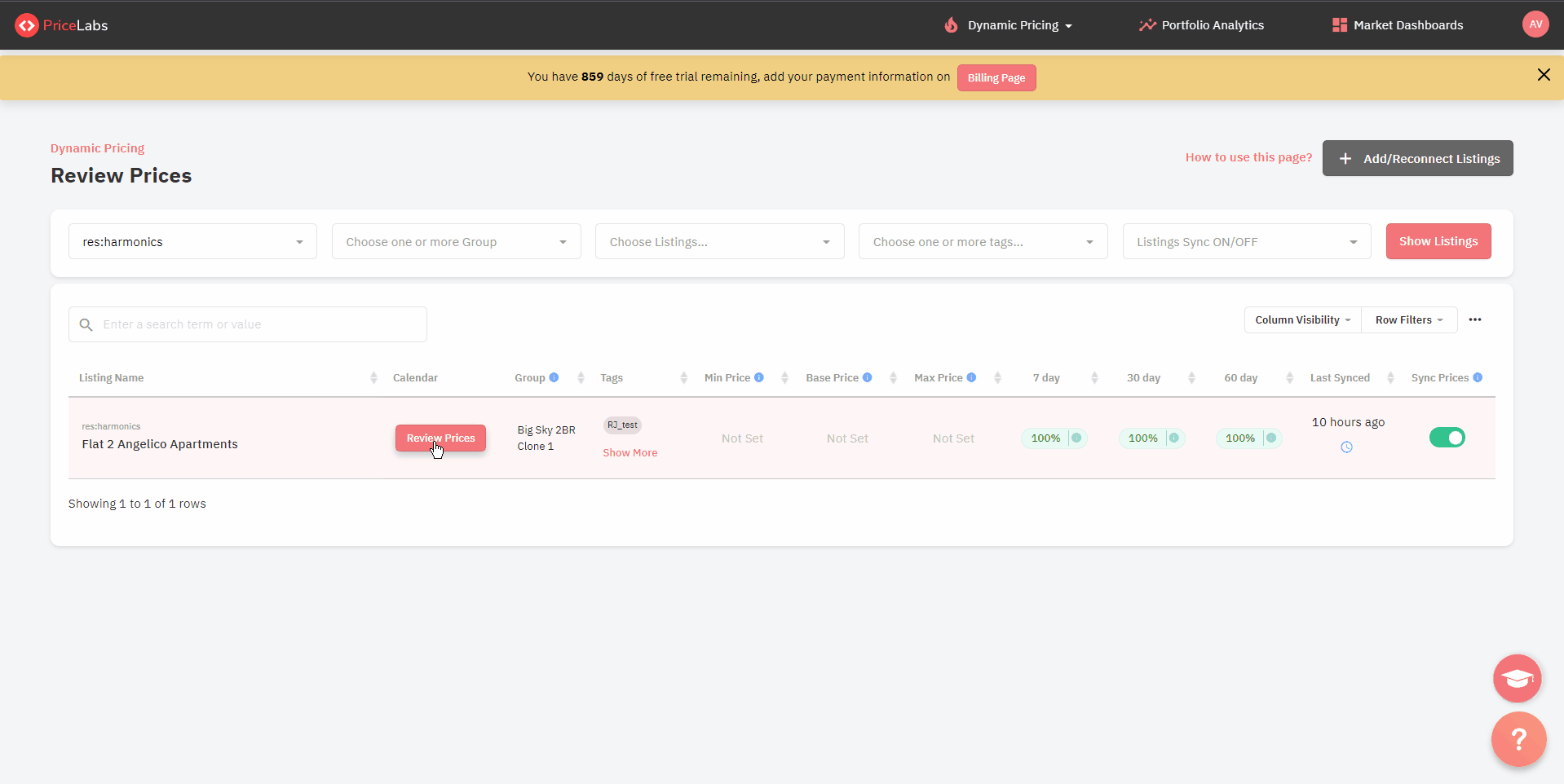Click the Group column info icon
Image resolution: width=1564 pixels, height=784 pixels.
click(x=554, y=377)
